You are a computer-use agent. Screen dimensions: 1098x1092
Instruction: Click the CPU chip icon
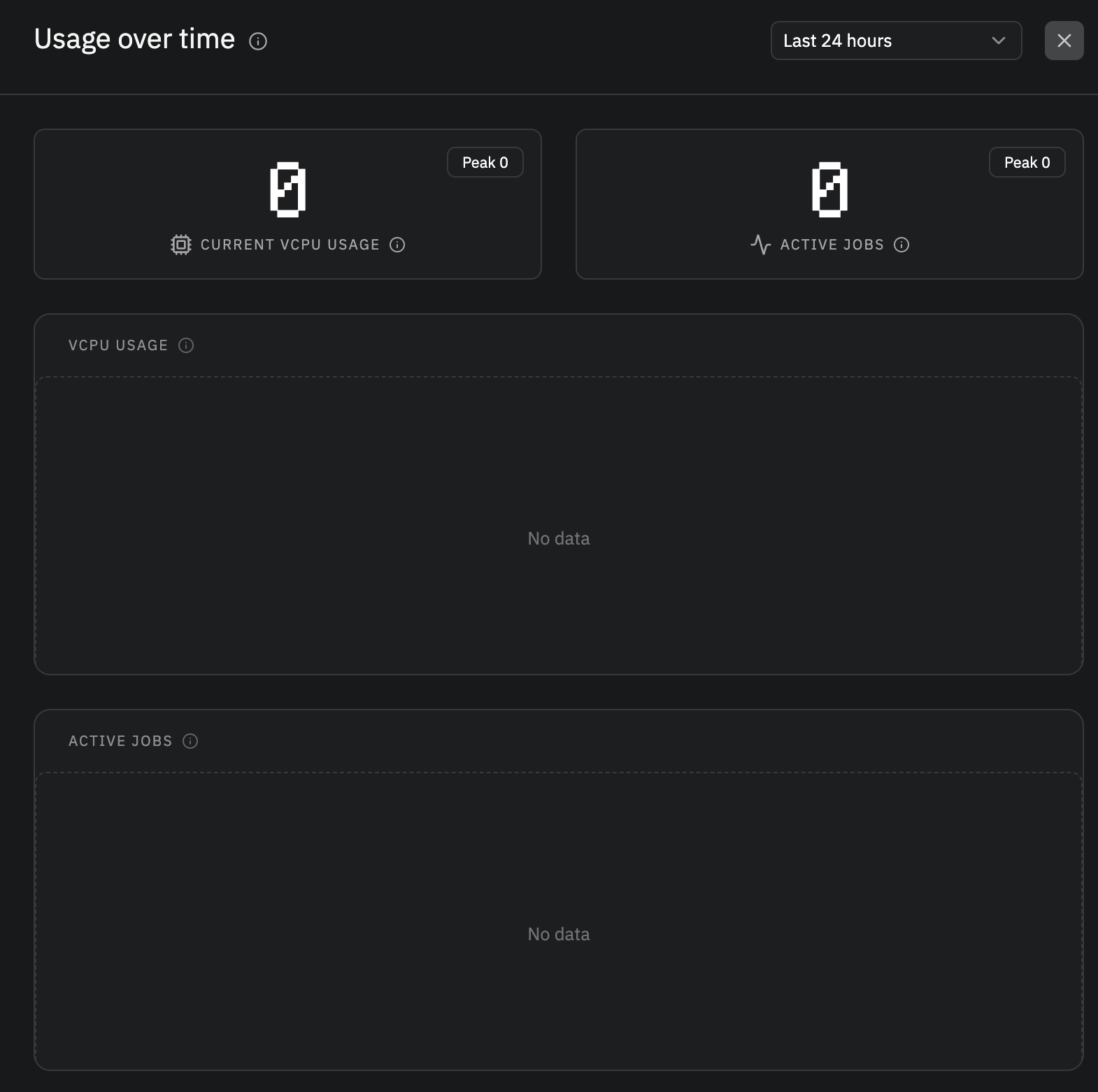tap(181, 245)
